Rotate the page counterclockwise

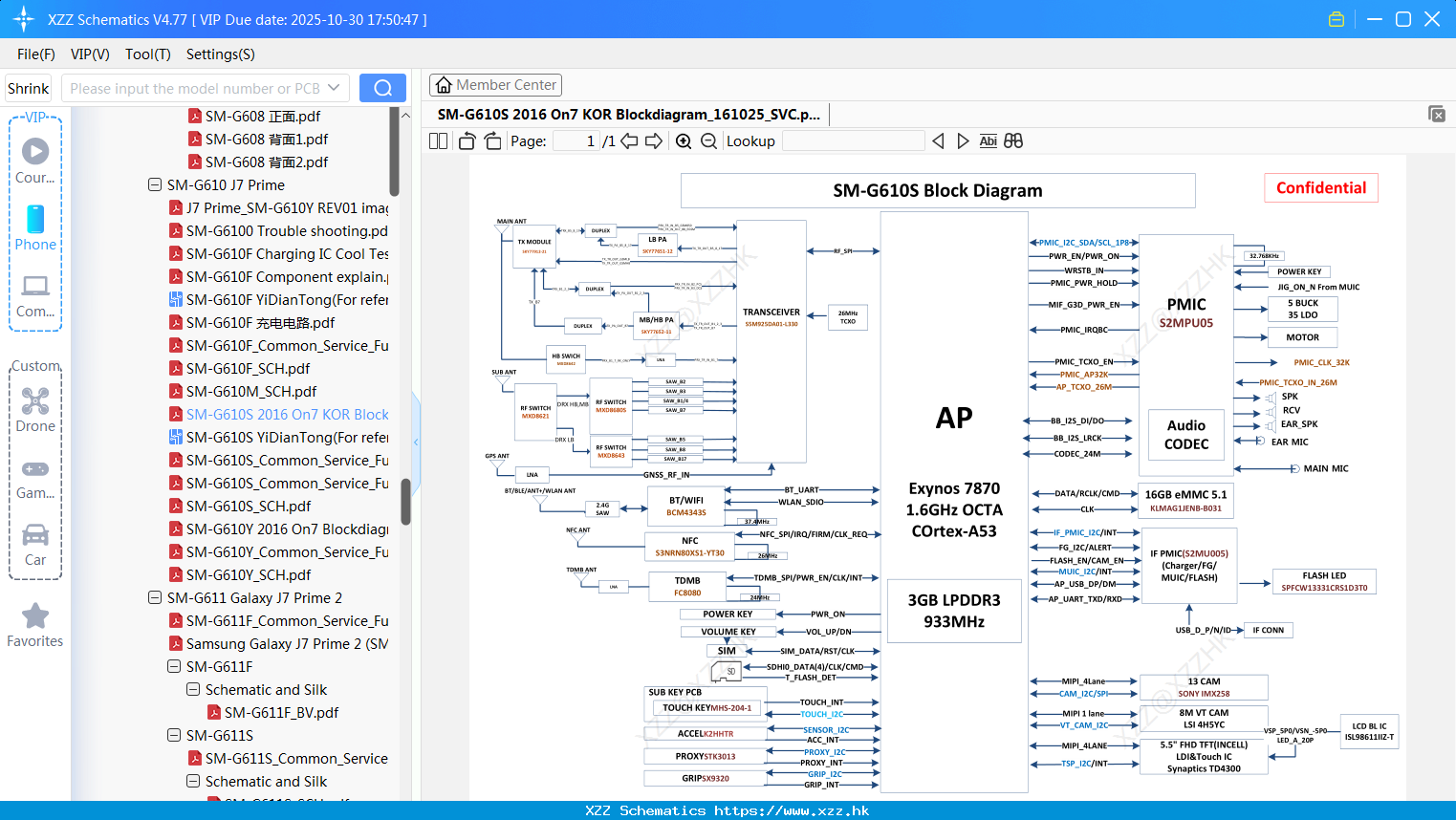pos(467,140)
